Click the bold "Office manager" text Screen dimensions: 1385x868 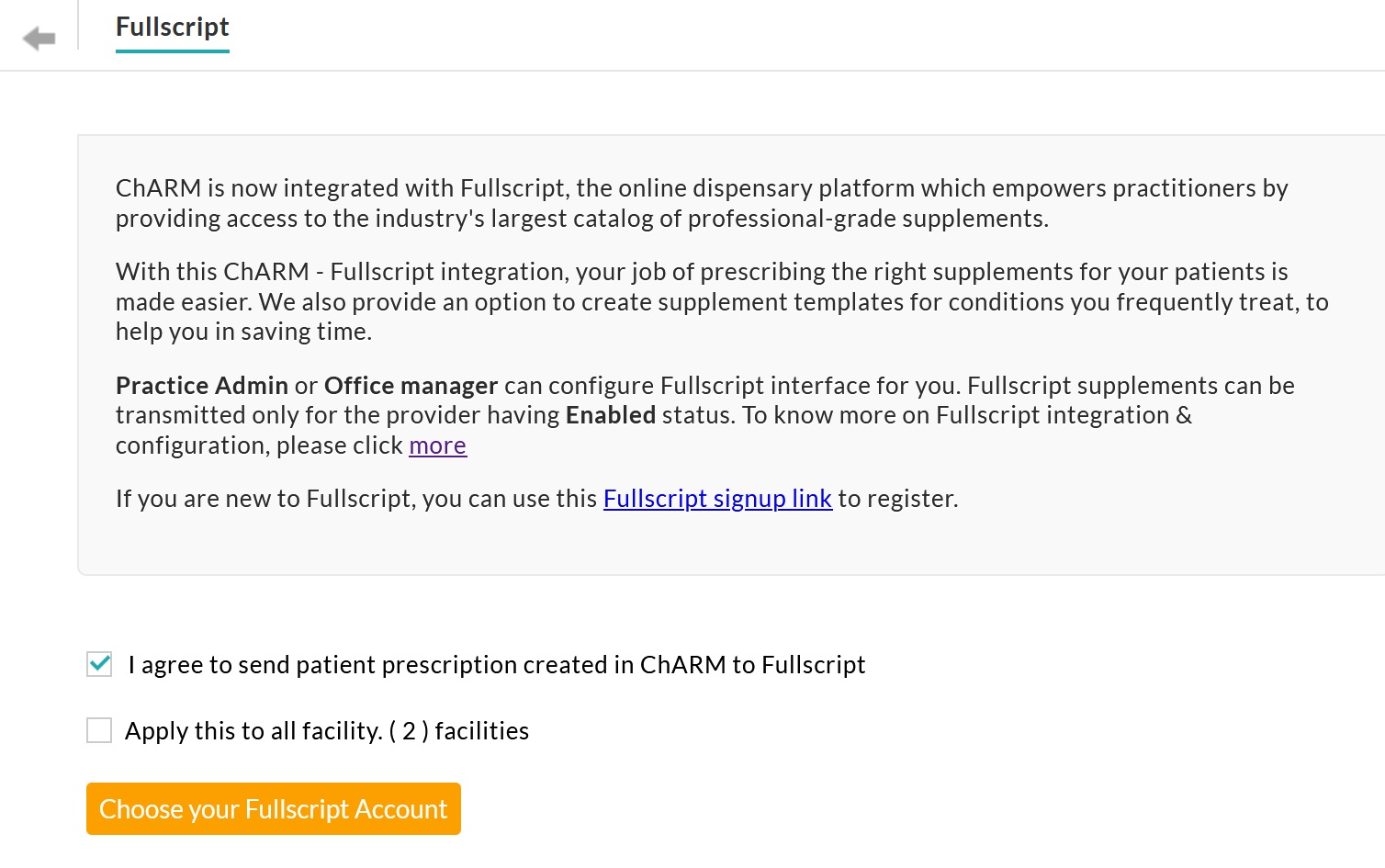pyautogui.click(x=411, y=386)
